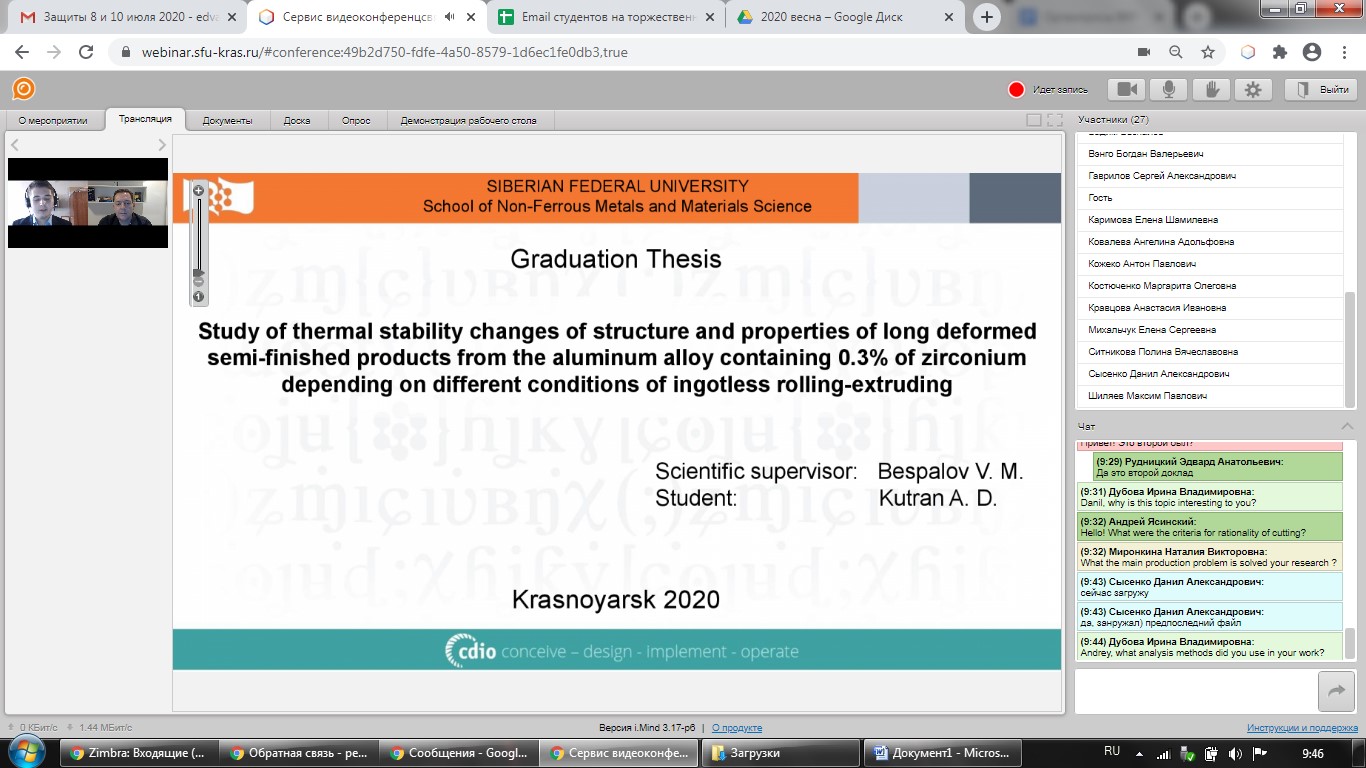The image size is (1366, 768).
Task: Click Андрей Ясинский's 9:32 chat message
Action: coord(1210,527)
